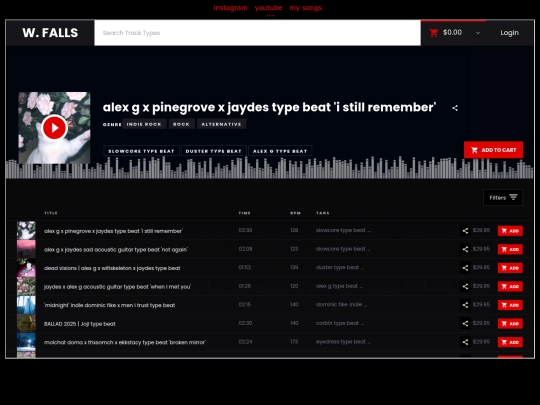
Task: Click the shopping cart icon in header
Action: (434, 33)
